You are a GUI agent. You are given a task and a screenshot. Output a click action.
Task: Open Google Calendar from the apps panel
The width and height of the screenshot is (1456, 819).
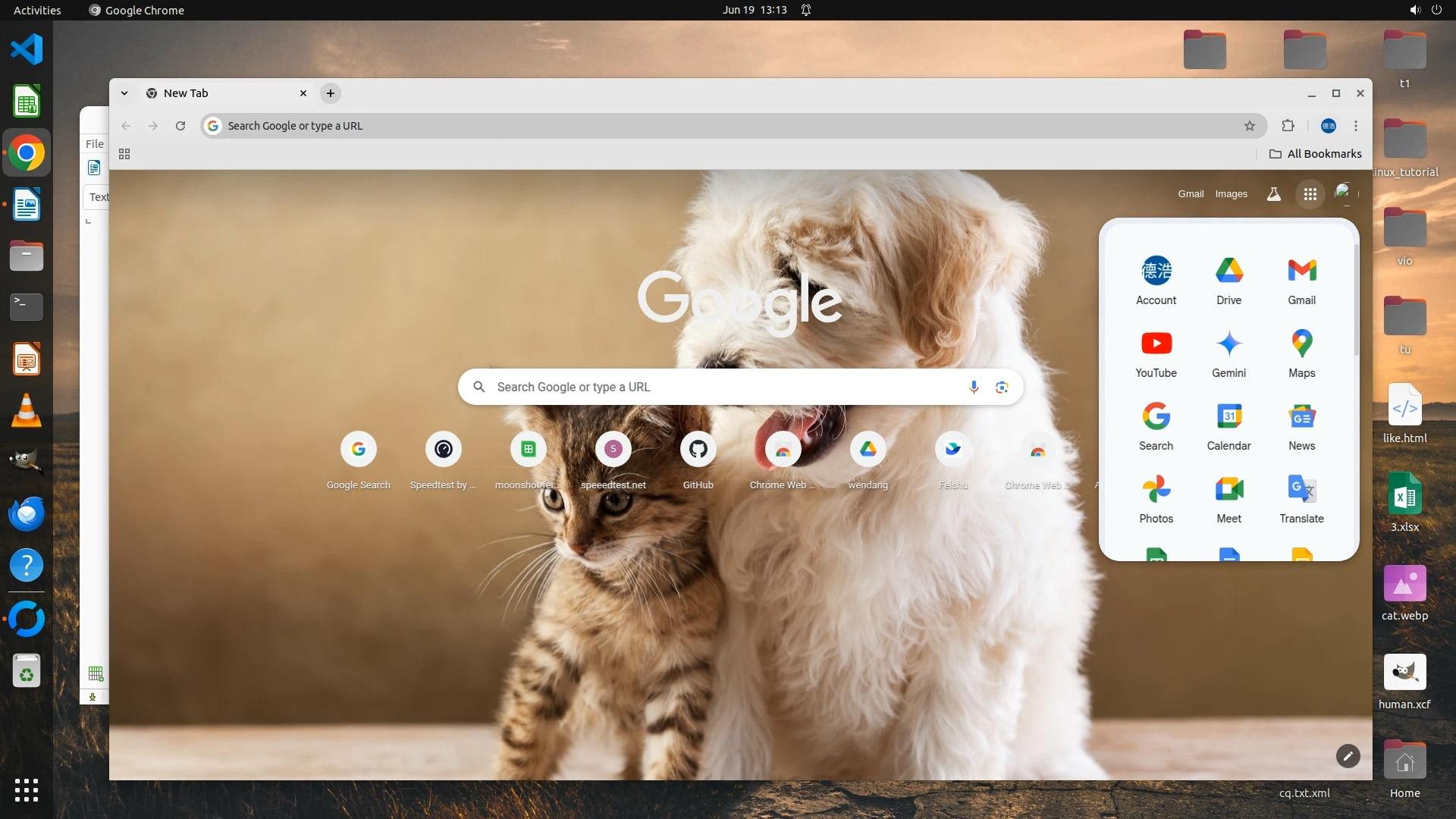(1228, 416)
